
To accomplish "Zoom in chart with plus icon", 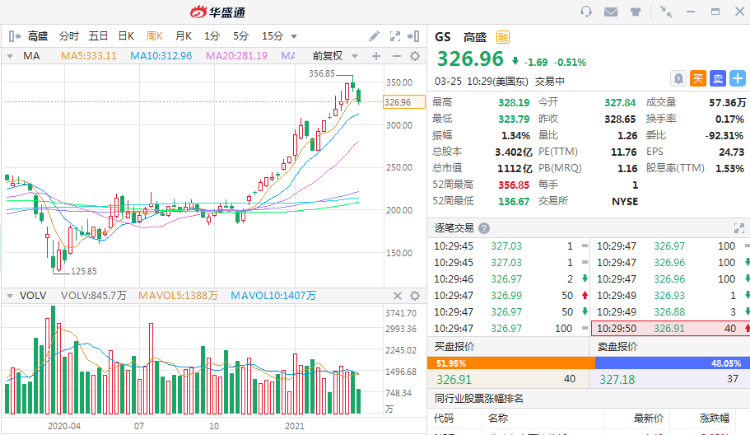I will (376, 56).
